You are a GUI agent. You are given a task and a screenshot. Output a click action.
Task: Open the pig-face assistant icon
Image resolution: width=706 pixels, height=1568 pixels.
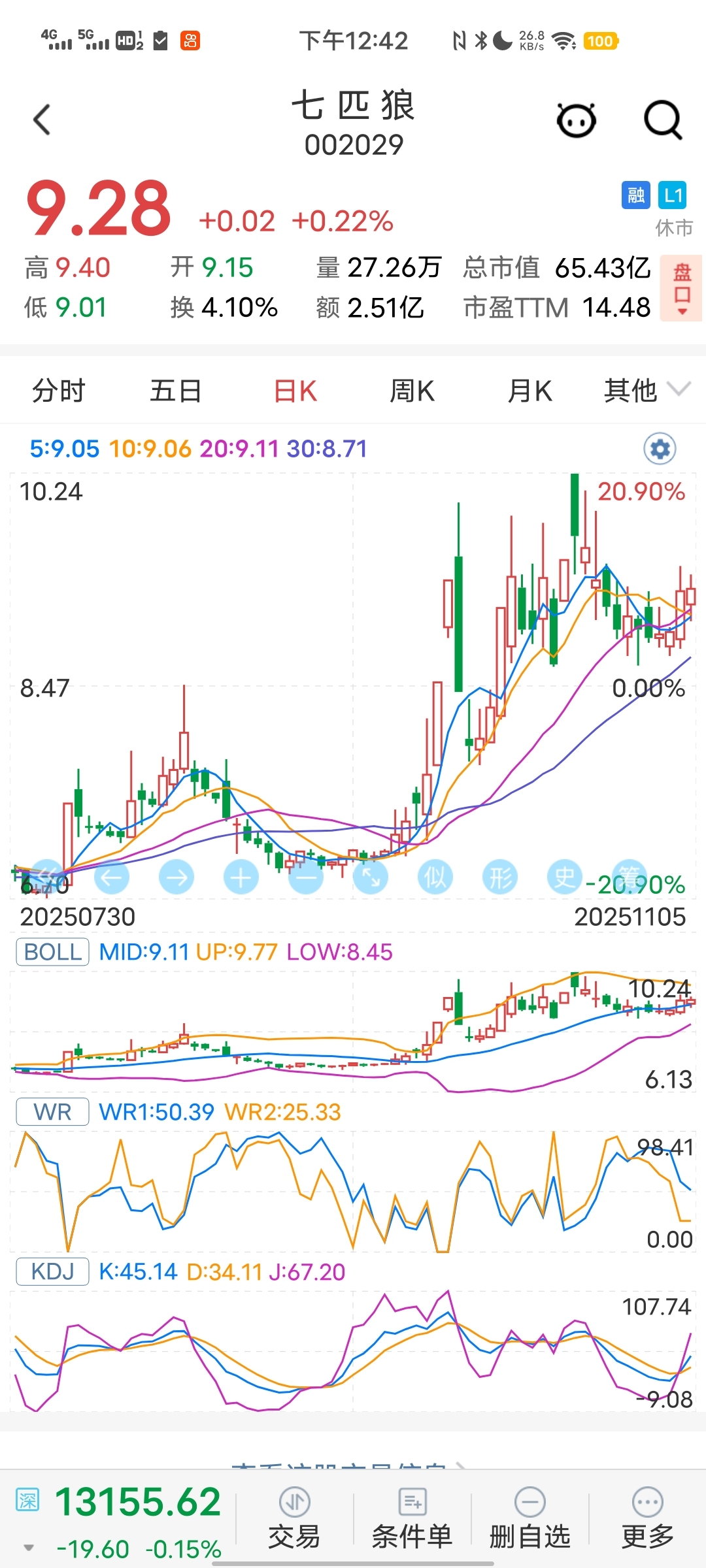tap(576, 120)
